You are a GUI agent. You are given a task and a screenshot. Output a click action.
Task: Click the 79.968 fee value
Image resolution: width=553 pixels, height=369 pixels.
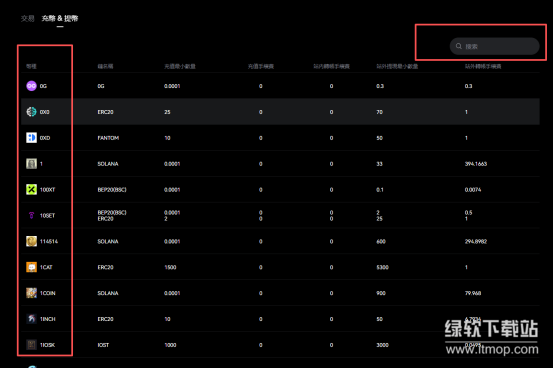473,293
